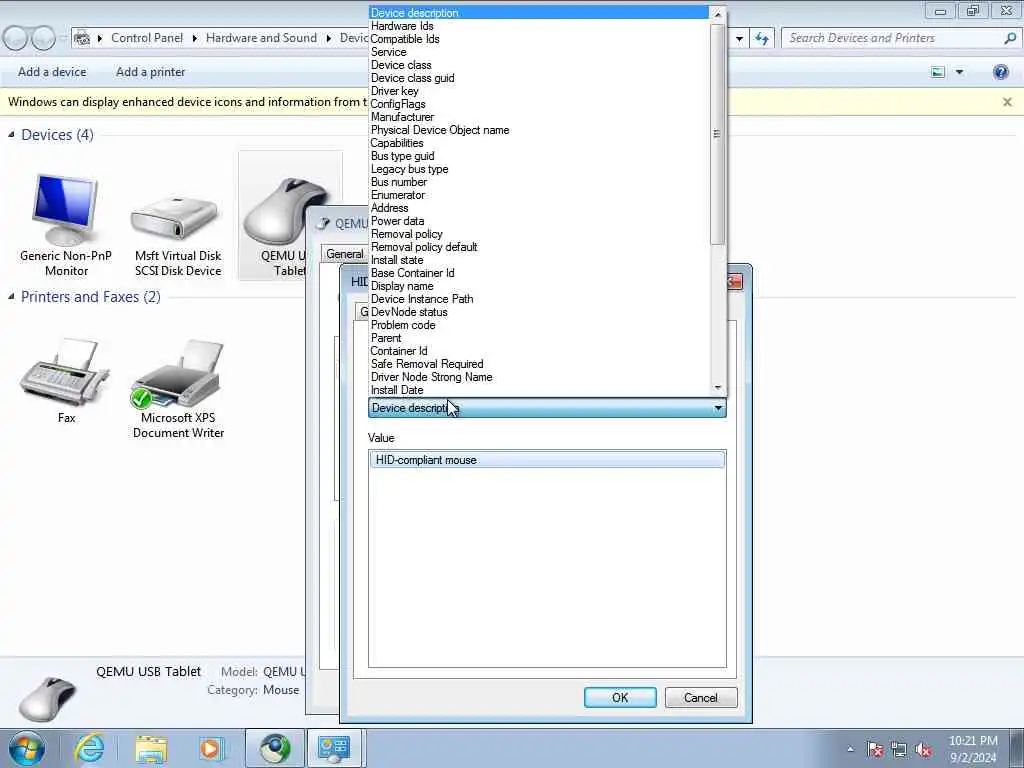Collapse the Property combo box arrow
The height and width of the screenshot is (768, 1024).
718,408
